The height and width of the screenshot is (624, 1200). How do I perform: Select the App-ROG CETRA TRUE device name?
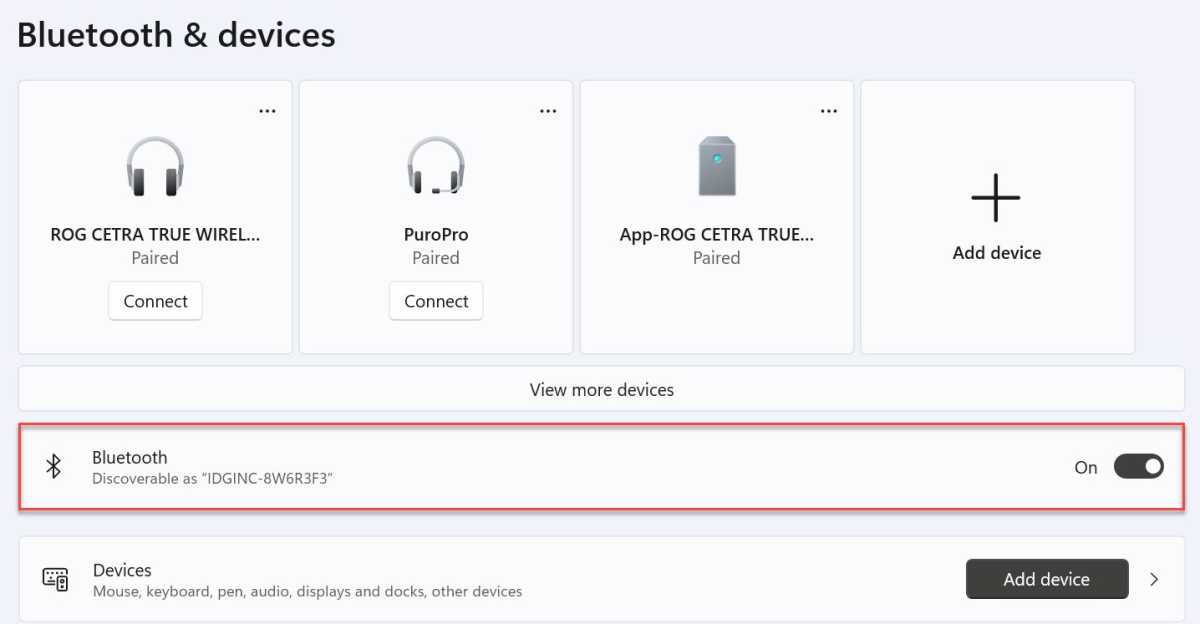coord(717,235)
